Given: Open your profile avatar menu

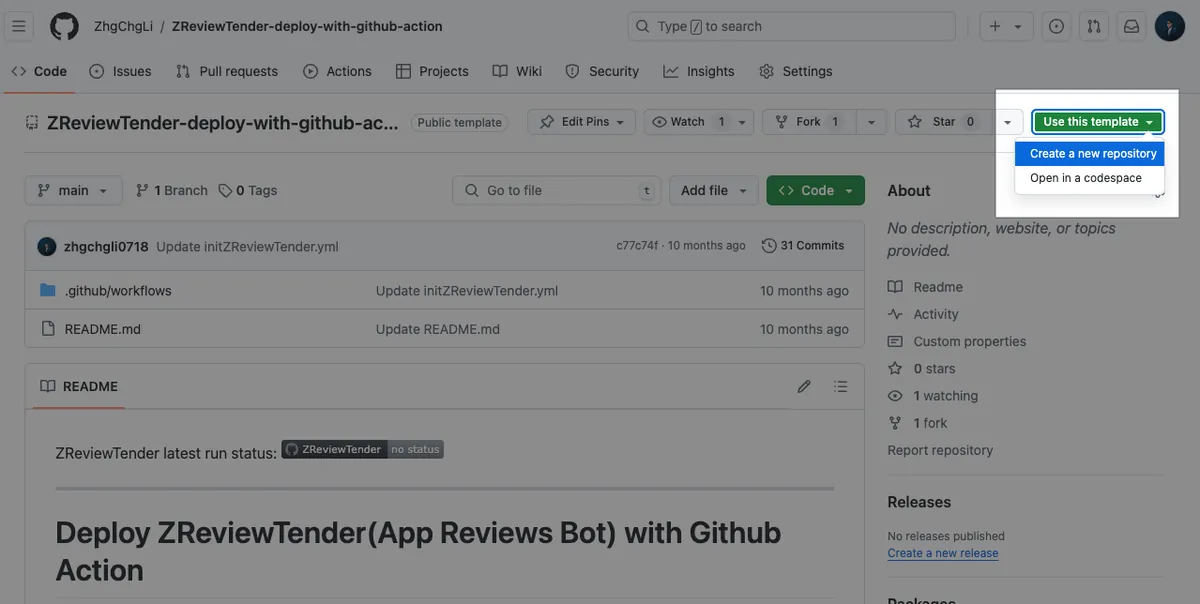Looking at the screenshot, I should 1169,26.
